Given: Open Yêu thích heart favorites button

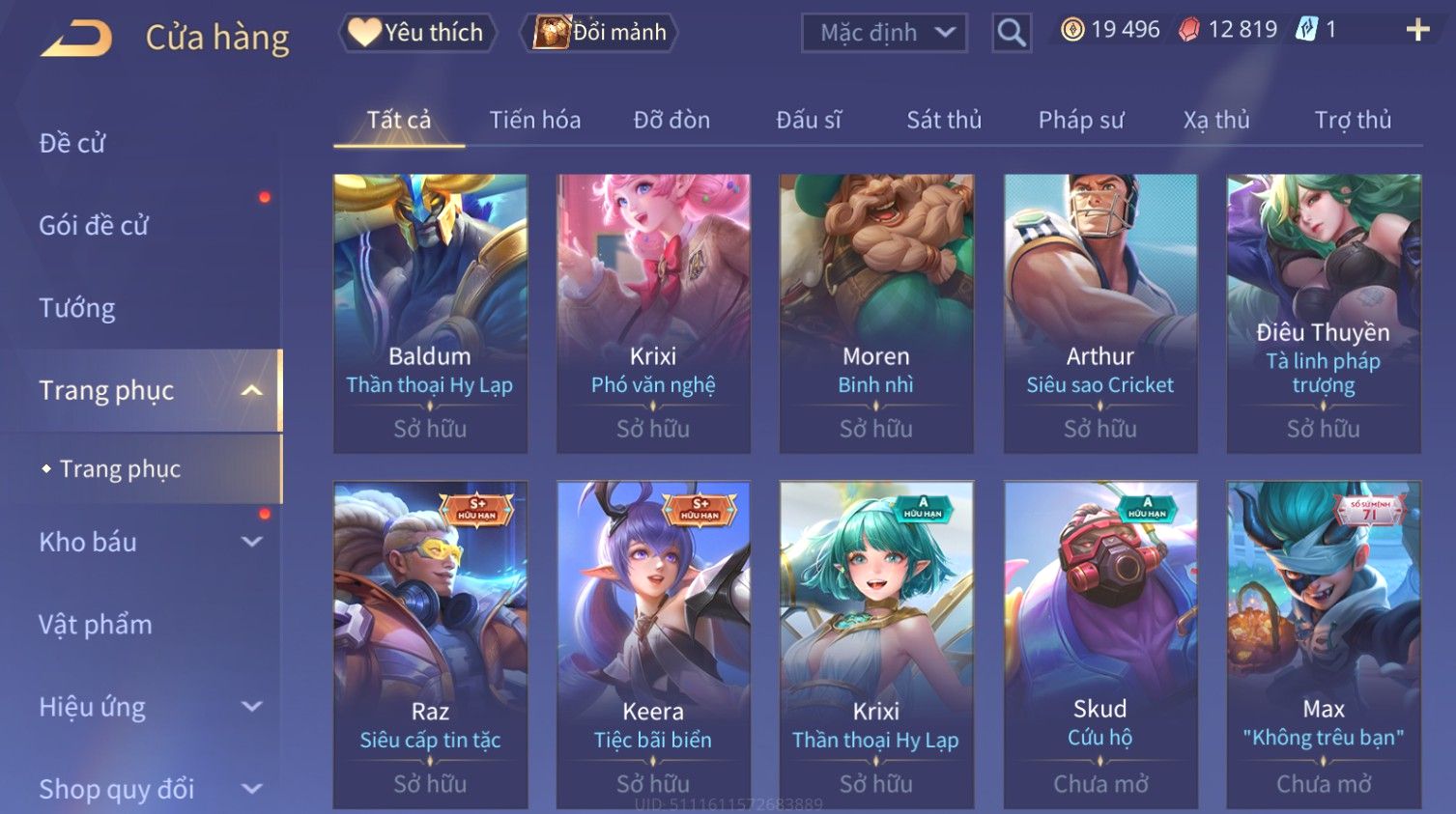Looking at the screenshot, I should [x=417, y=33].
